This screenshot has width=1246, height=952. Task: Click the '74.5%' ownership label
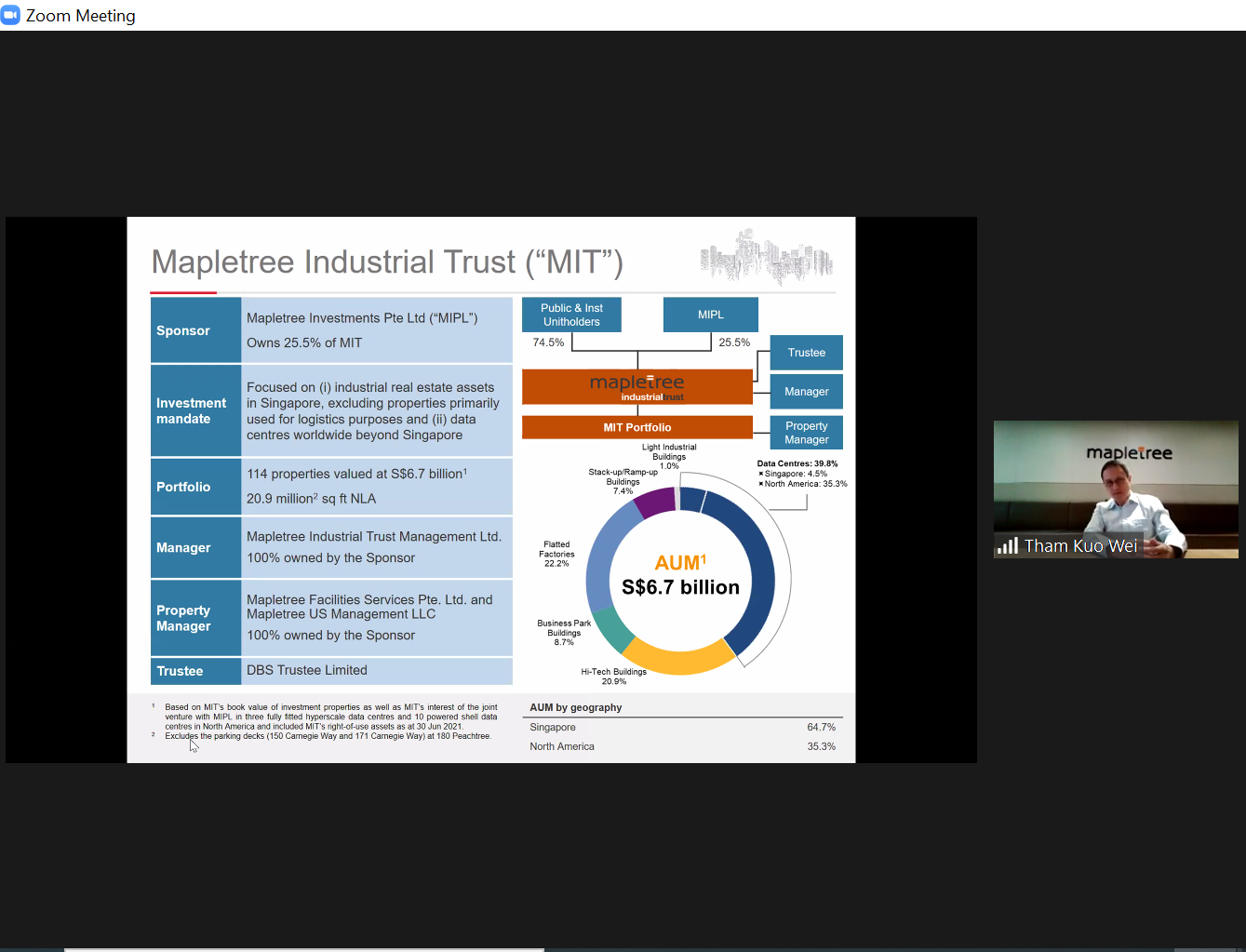click(548, 342)
